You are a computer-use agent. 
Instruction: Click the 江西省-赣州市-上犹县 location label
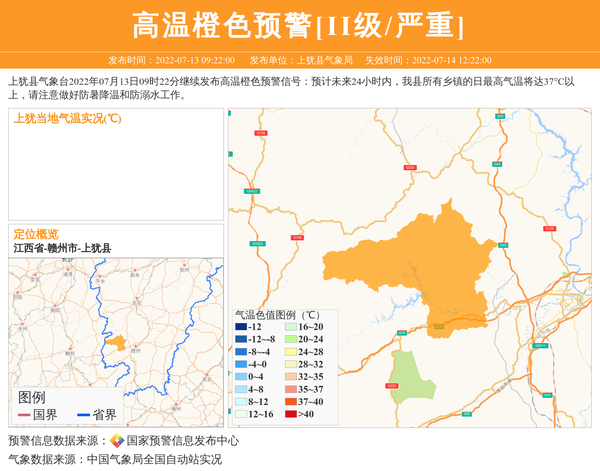point(62,248)
